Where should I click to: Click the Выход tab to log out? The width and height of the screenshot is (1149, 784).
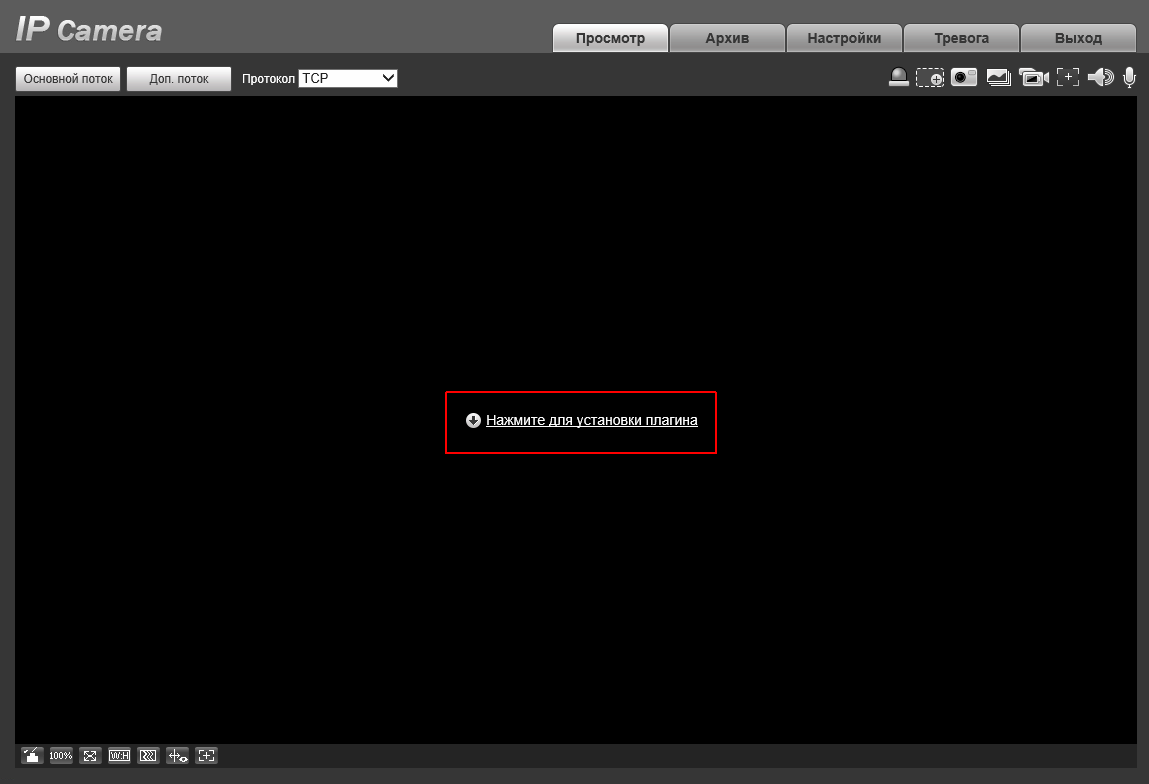point(1079,38)
